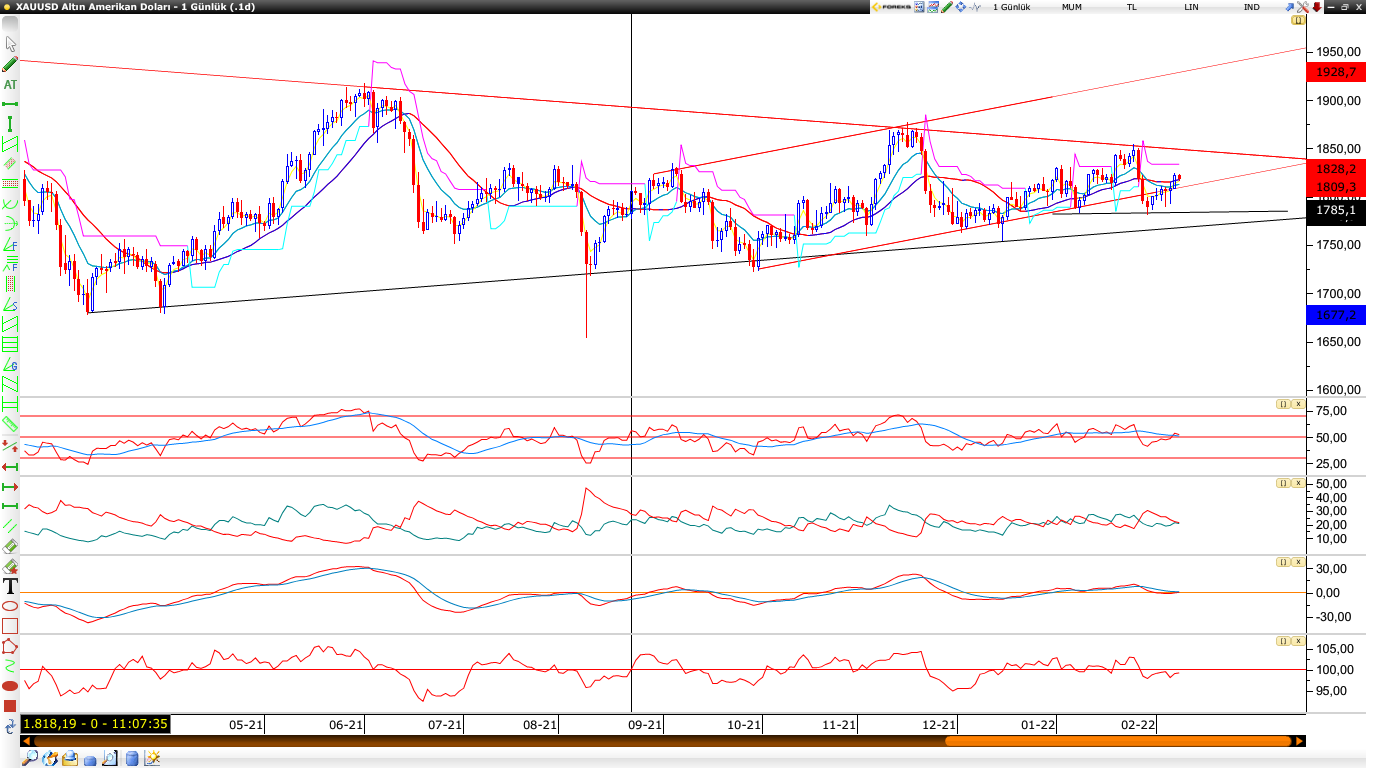Viewport: 1380px width, 768px height.
Task: Select the red left-pointing arrow line tool
Action: 10,467
